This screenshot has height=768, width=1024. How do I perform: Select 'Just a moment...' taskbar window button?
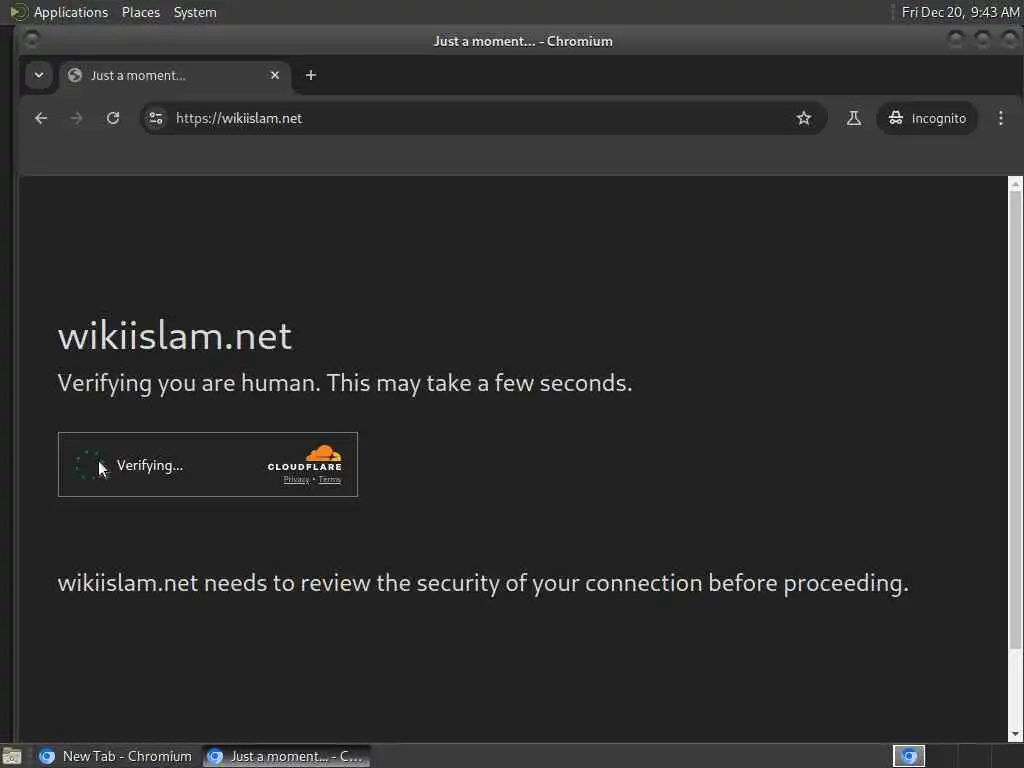(286, 756)
